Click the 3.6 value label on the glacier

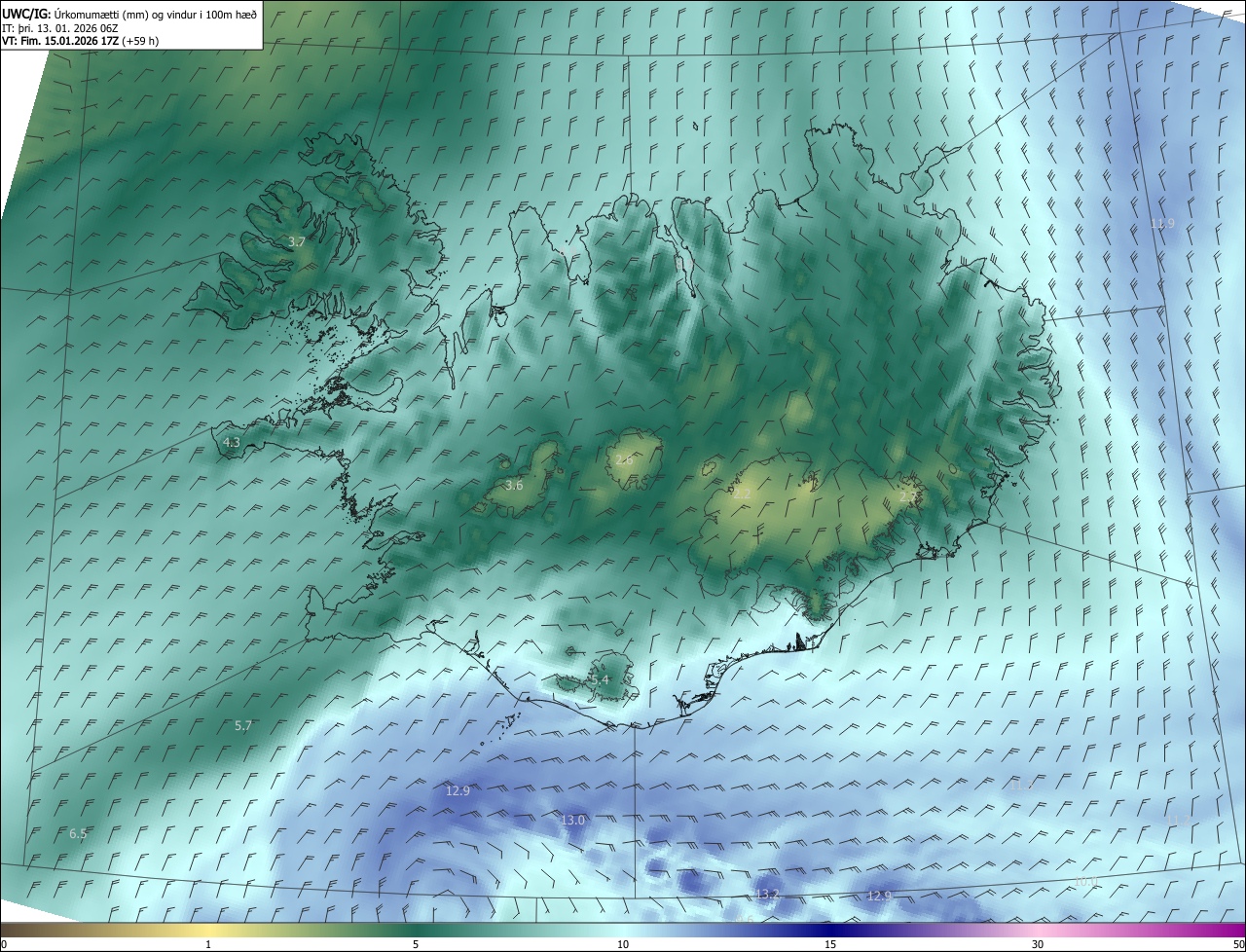coord(514,485)
